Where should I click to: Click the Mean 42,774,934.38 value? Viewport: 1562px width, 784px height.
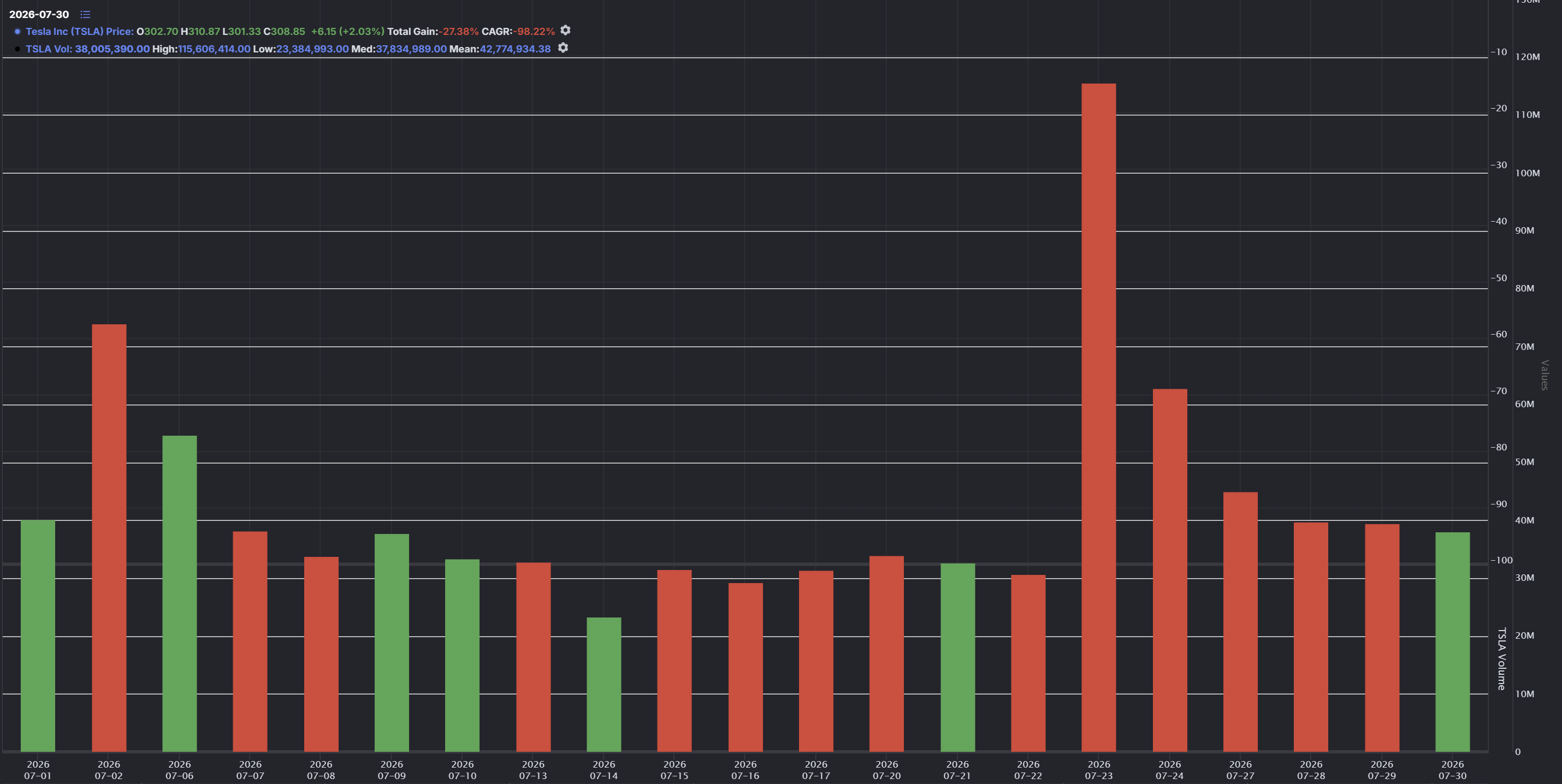click(515, 49)
